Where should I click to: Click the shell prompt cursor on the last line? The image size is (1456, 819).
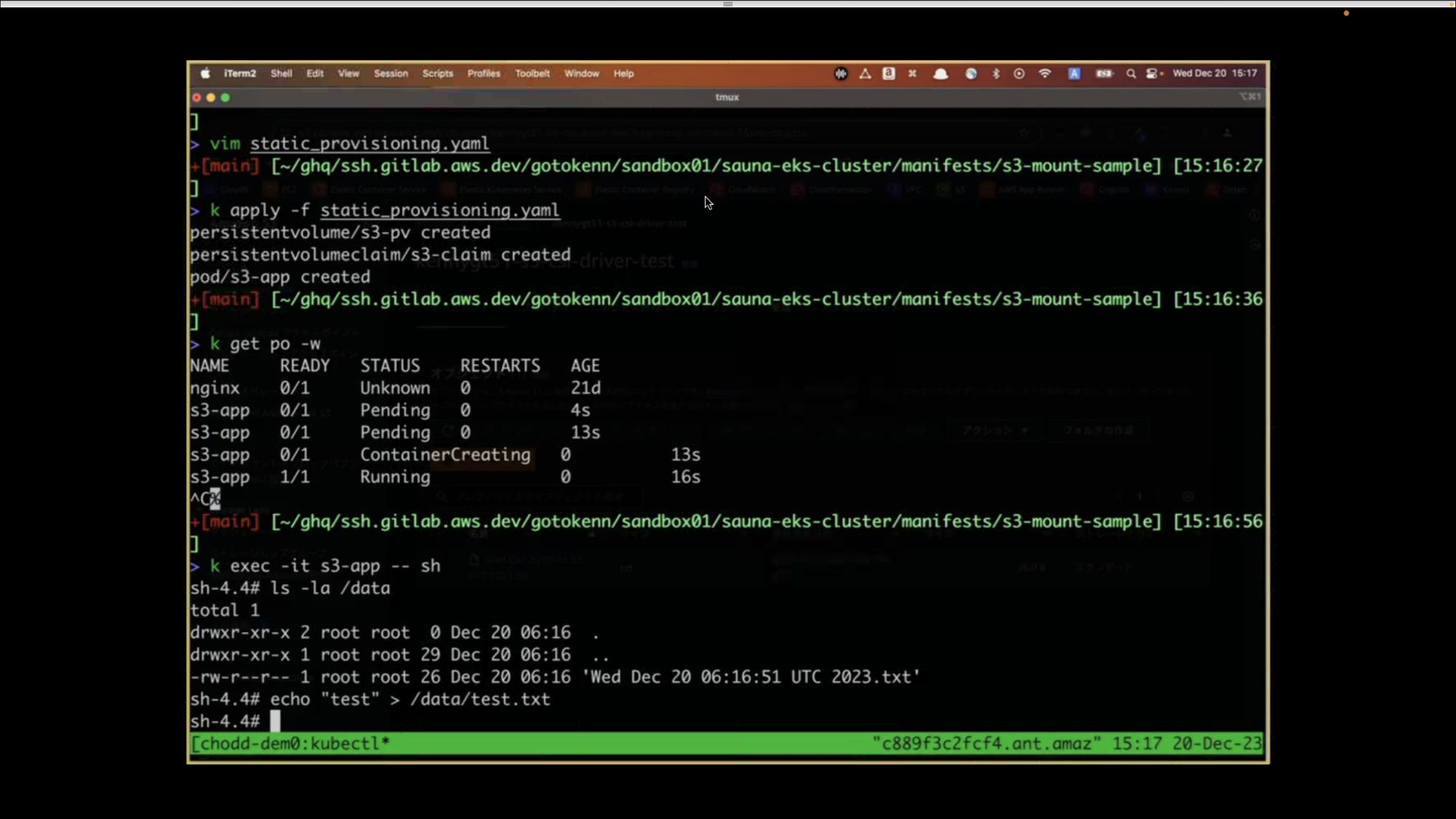click(275, 721)
